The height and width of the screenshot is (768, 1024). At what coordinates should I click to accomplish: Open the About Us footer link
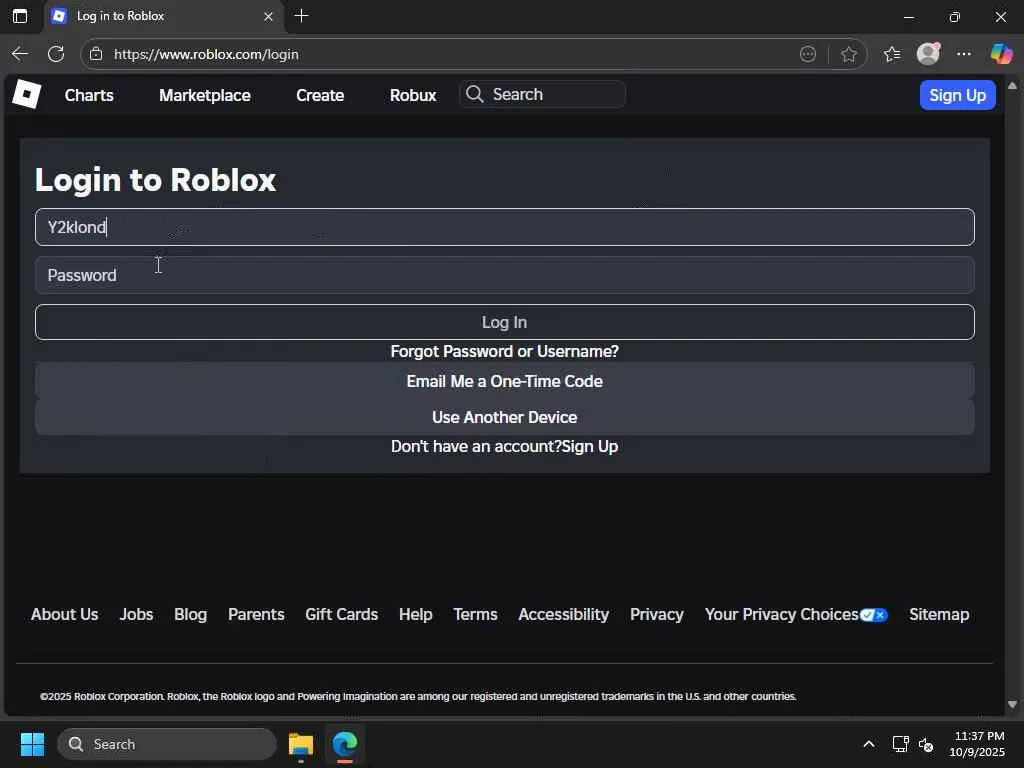(65, 615)
